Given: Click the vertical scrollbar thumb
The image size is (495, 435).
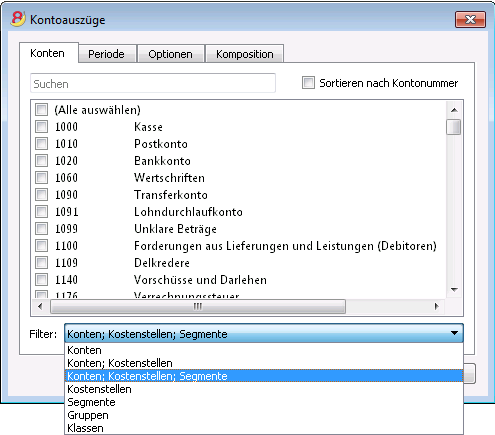Looking at the screenshot, I should tap(454, 127).
